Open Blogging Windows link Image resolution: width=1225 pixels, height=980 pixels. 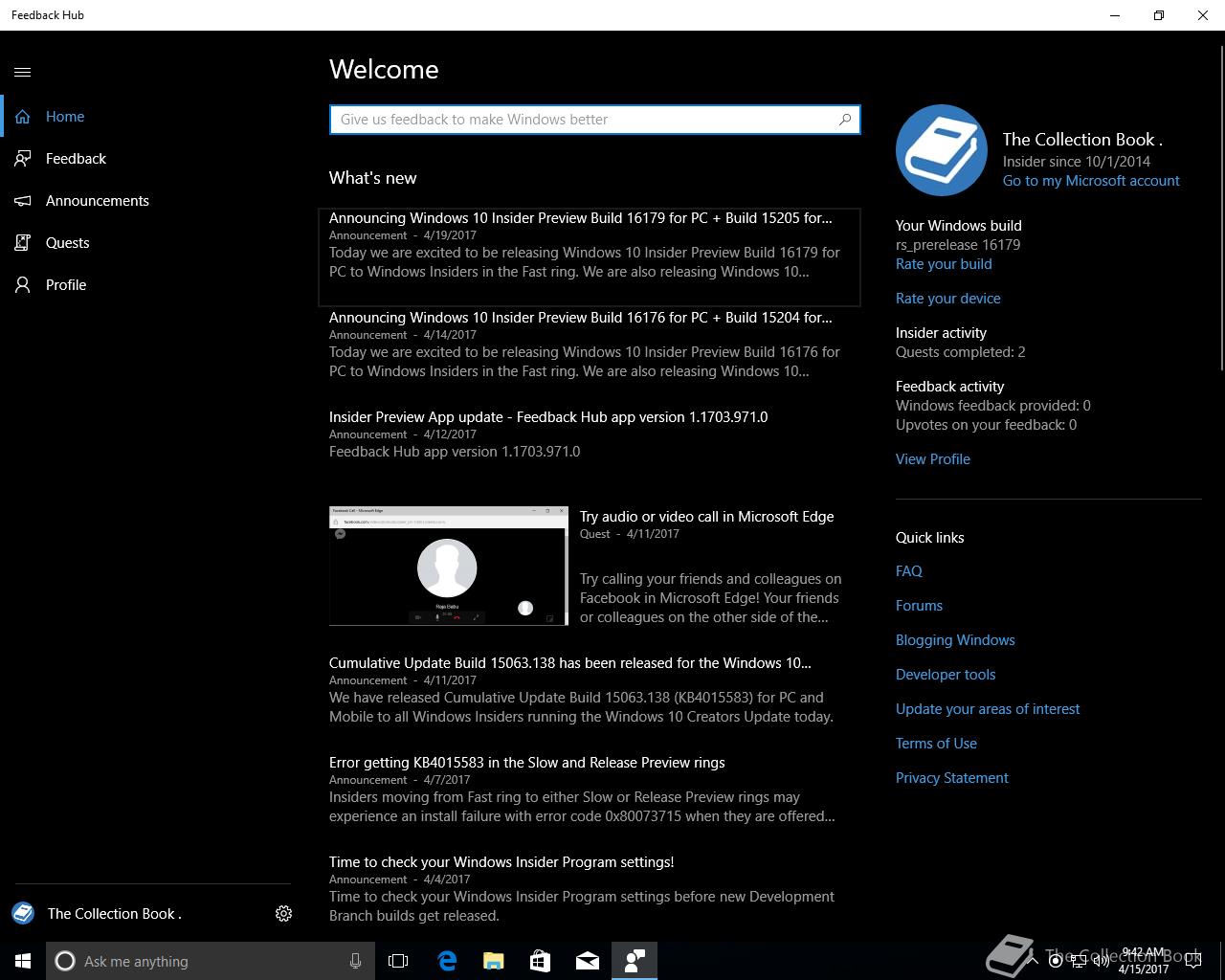point(955,640)
